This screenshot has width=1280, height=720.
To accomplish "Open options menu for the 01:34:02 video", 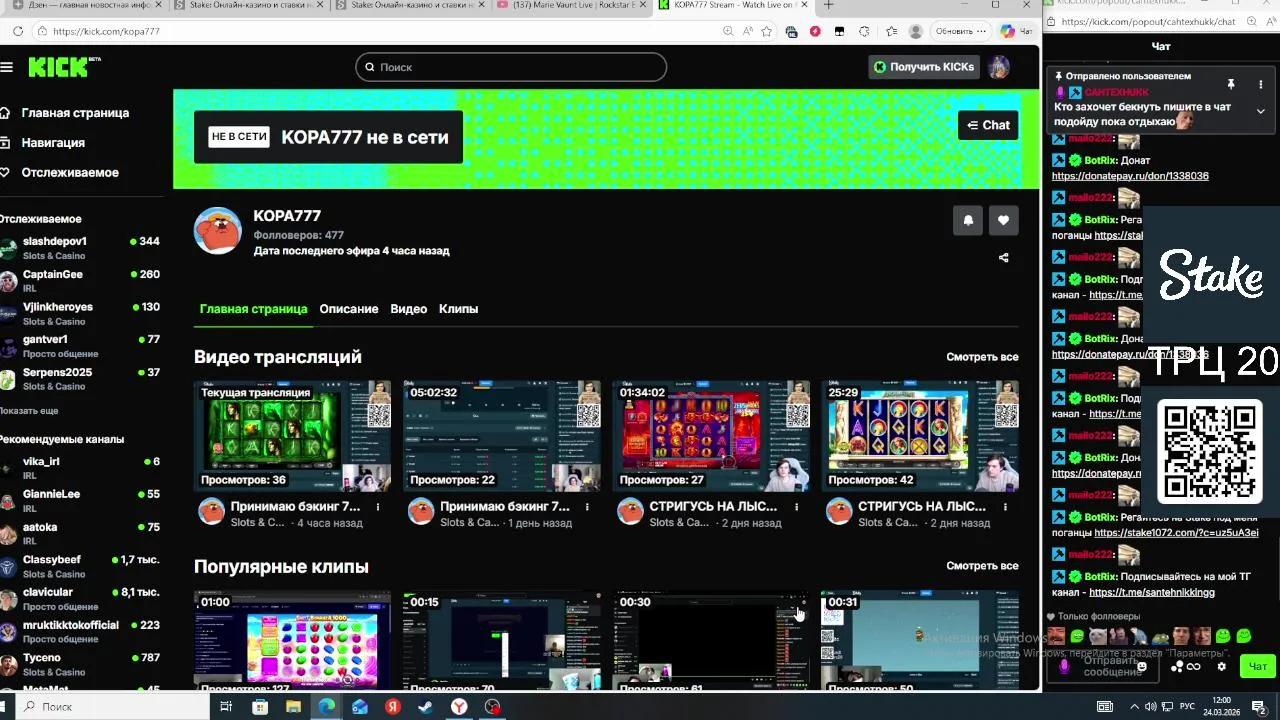I will [797, 507].
